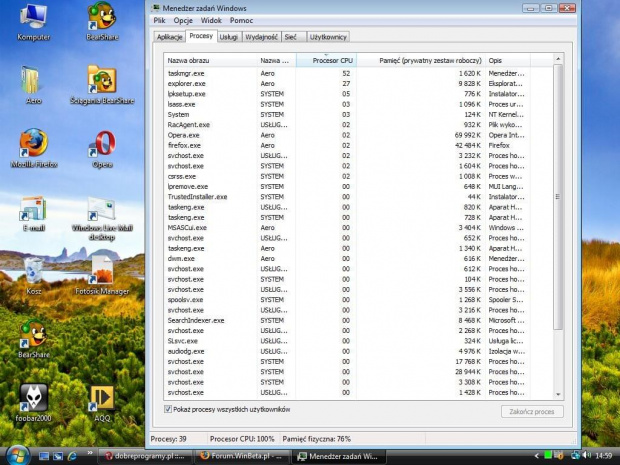This screenshot has height=465, width=620.
Task: Select the lpksetup.exe process row
Action: pyautogui.click(x=358, y=94)
